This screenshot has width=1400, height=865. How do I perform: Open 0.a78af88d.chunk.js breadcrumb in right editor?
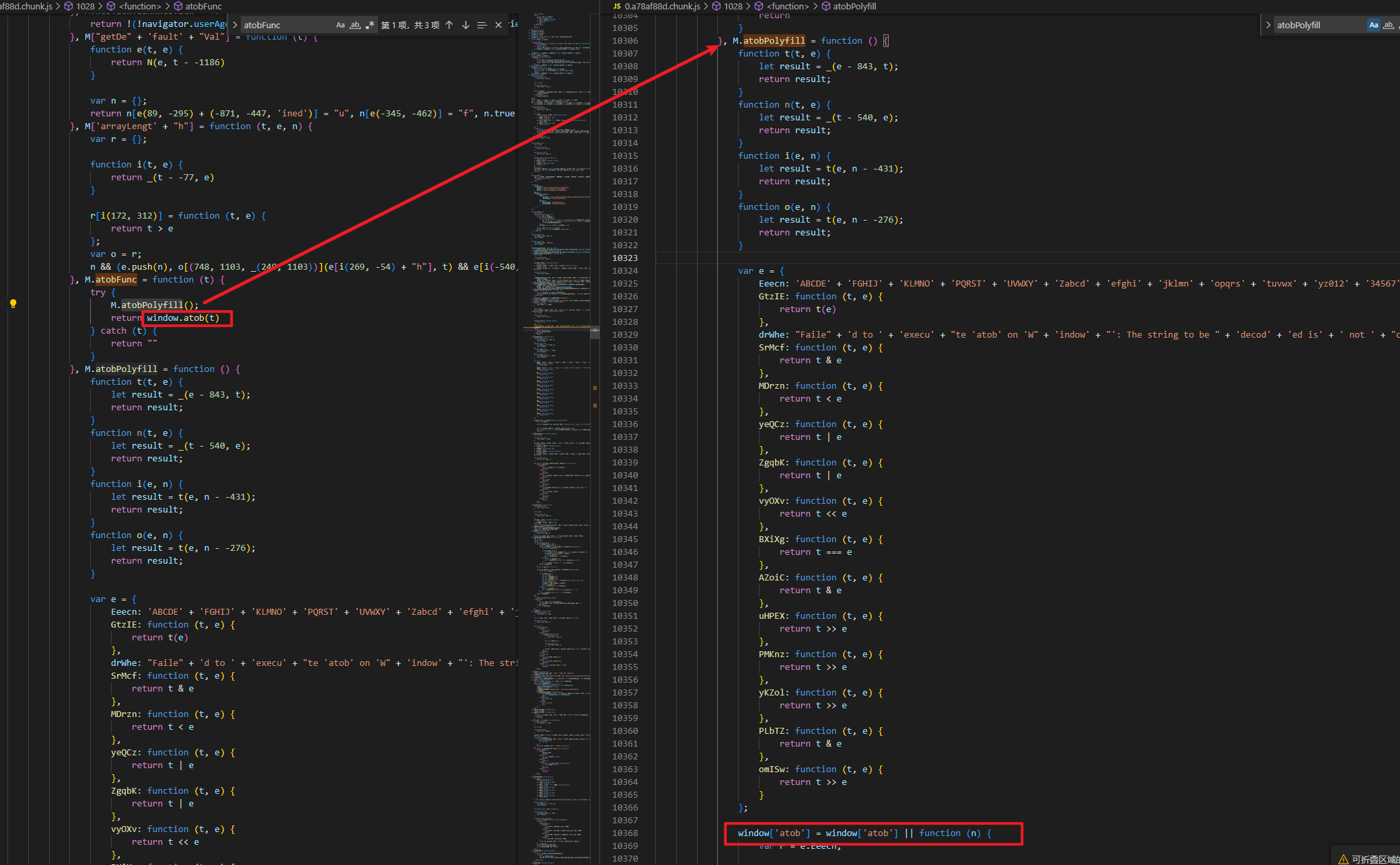point(663,6)
